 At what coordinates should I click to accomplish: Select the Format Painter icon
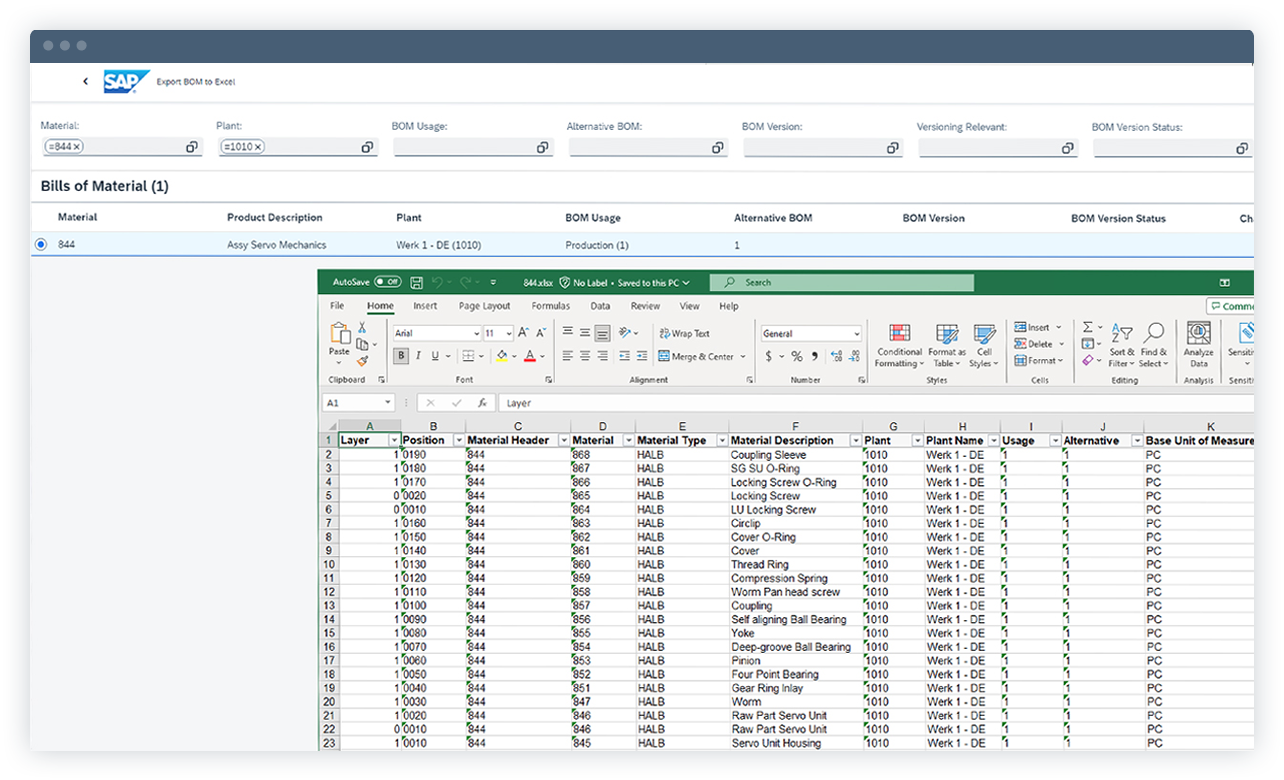363,360
